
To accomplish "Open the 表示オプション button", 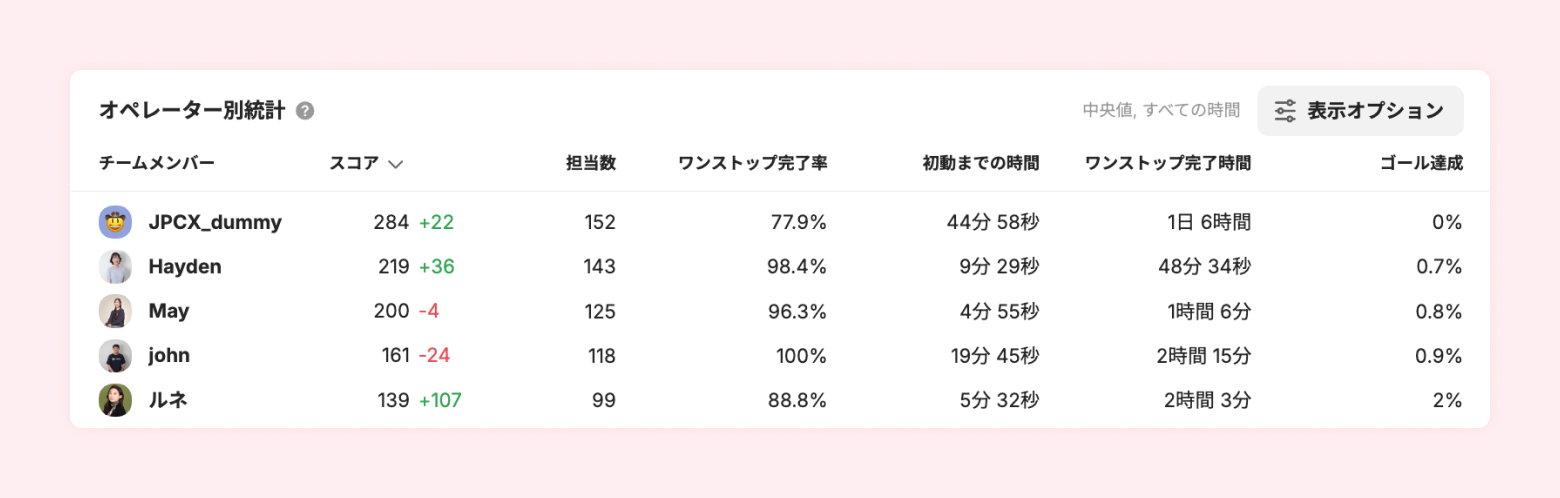I will (1360, 111).
